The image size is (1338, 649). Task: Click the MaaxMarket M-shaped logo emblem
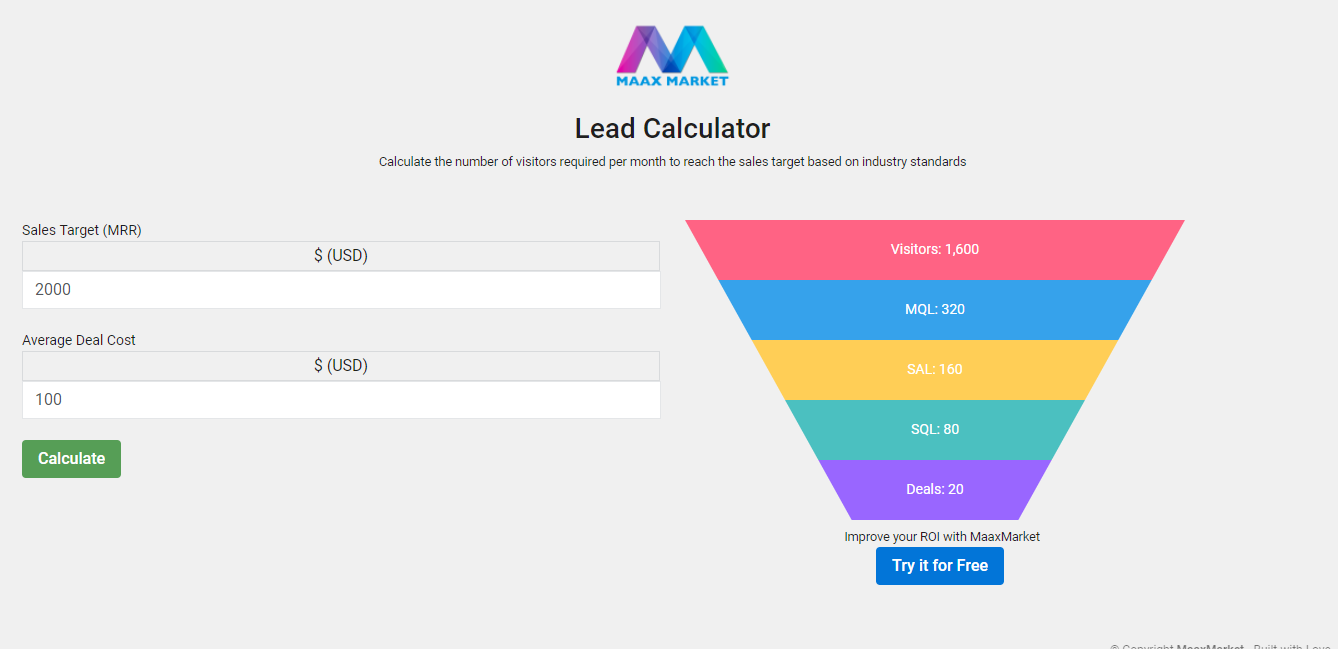pos(672,48)
